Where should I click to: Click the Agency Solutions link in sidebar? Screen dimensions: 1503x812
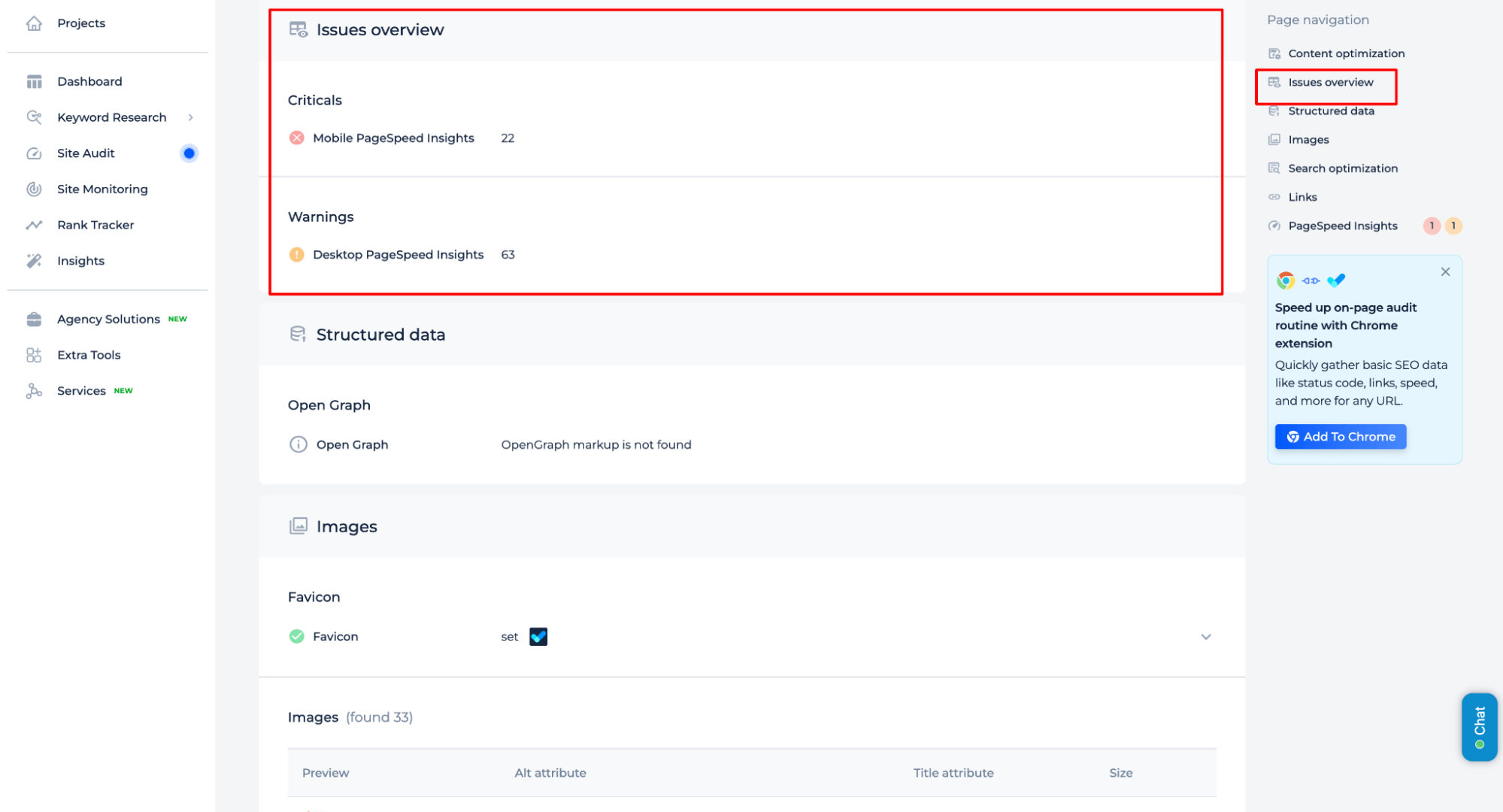(x=109, y=319)
